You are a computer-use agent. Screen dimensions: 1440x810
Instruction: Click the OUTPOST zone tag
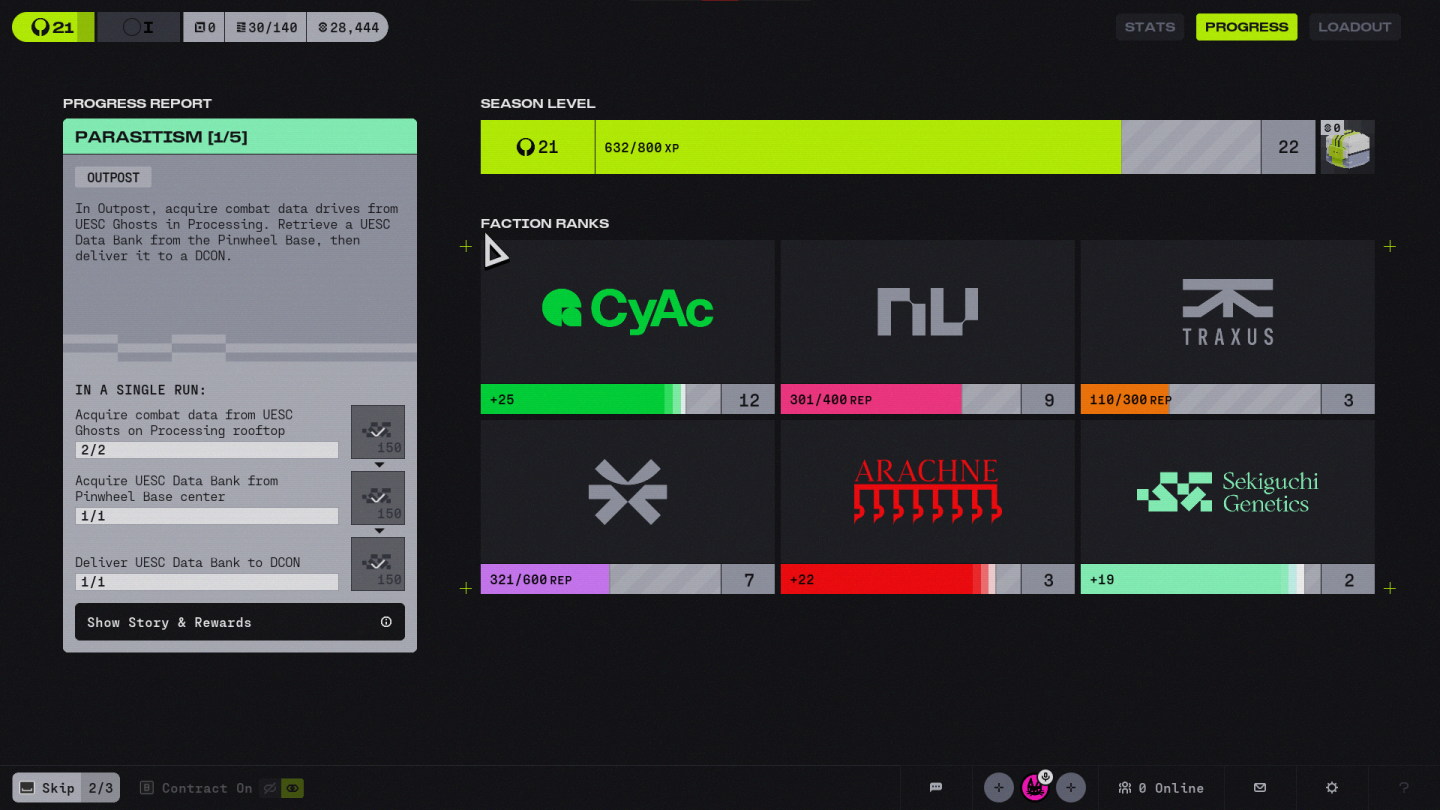[x=113, y=177]
